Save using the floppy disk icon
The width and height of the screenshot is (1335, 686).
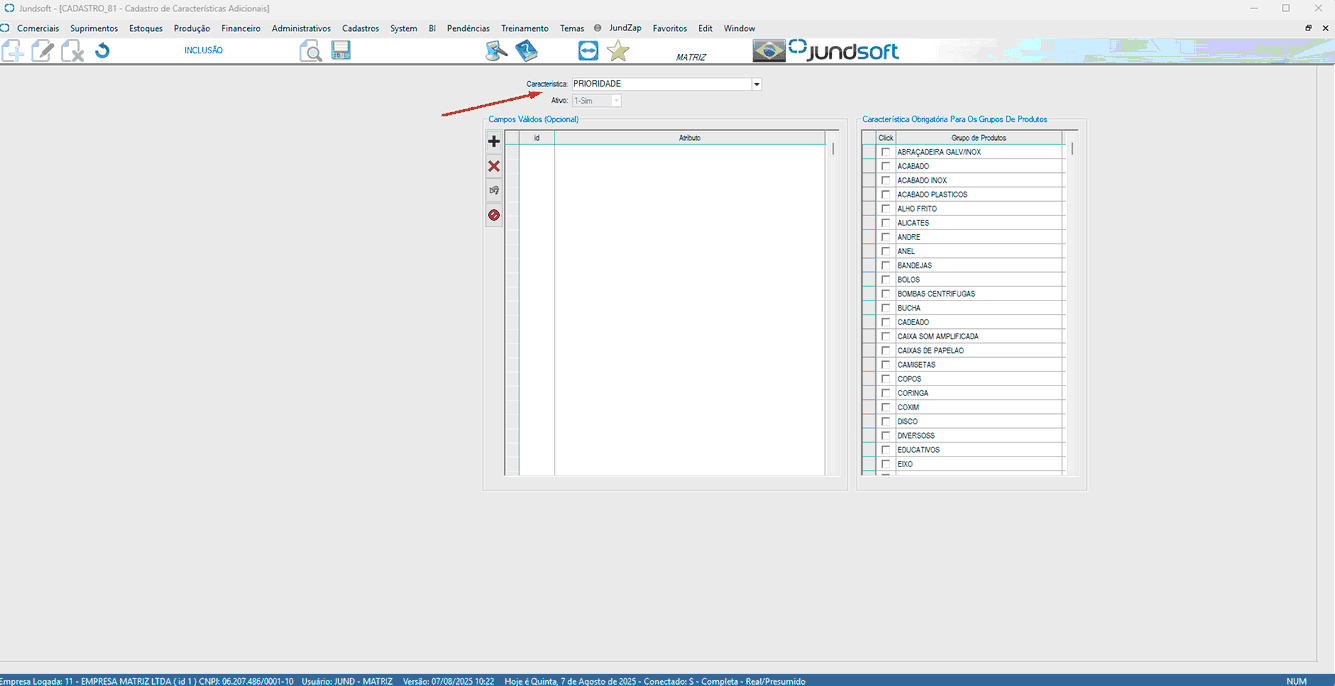pyautogui.click(x=341, y=51)
